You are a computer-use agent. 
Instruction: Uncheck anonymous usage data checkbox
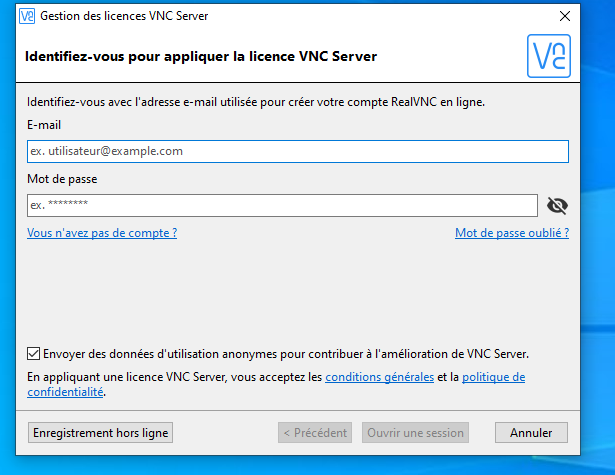[x=34, y=353]
